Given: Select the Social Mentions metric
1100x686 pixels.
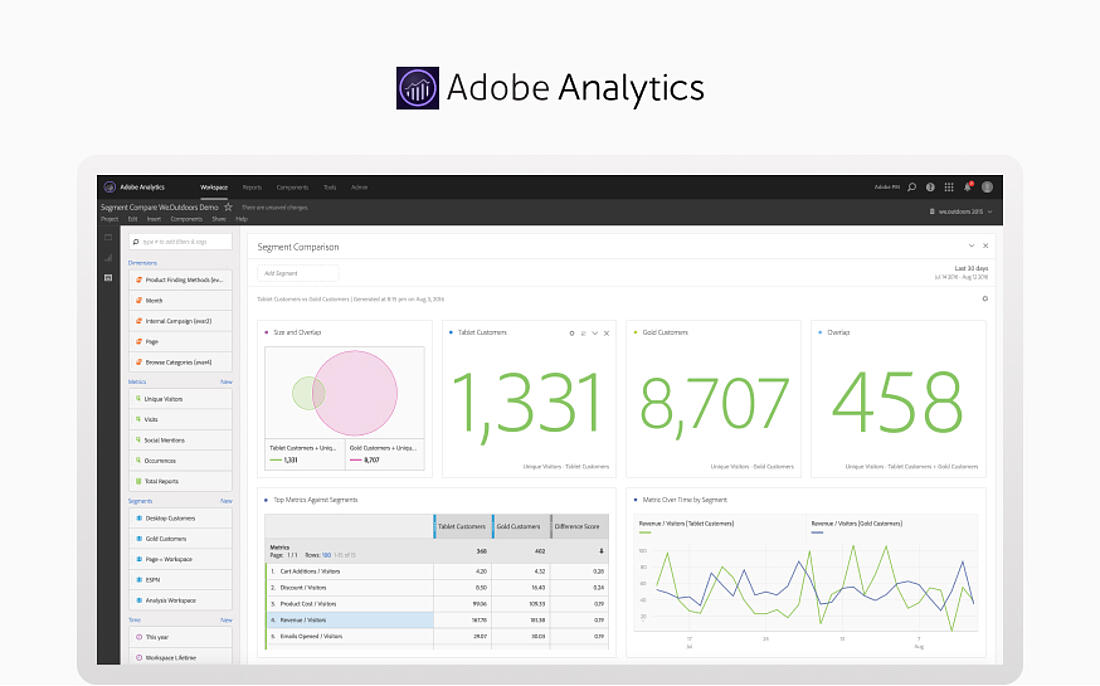Looking at the screenshot, I should (180, 440).
